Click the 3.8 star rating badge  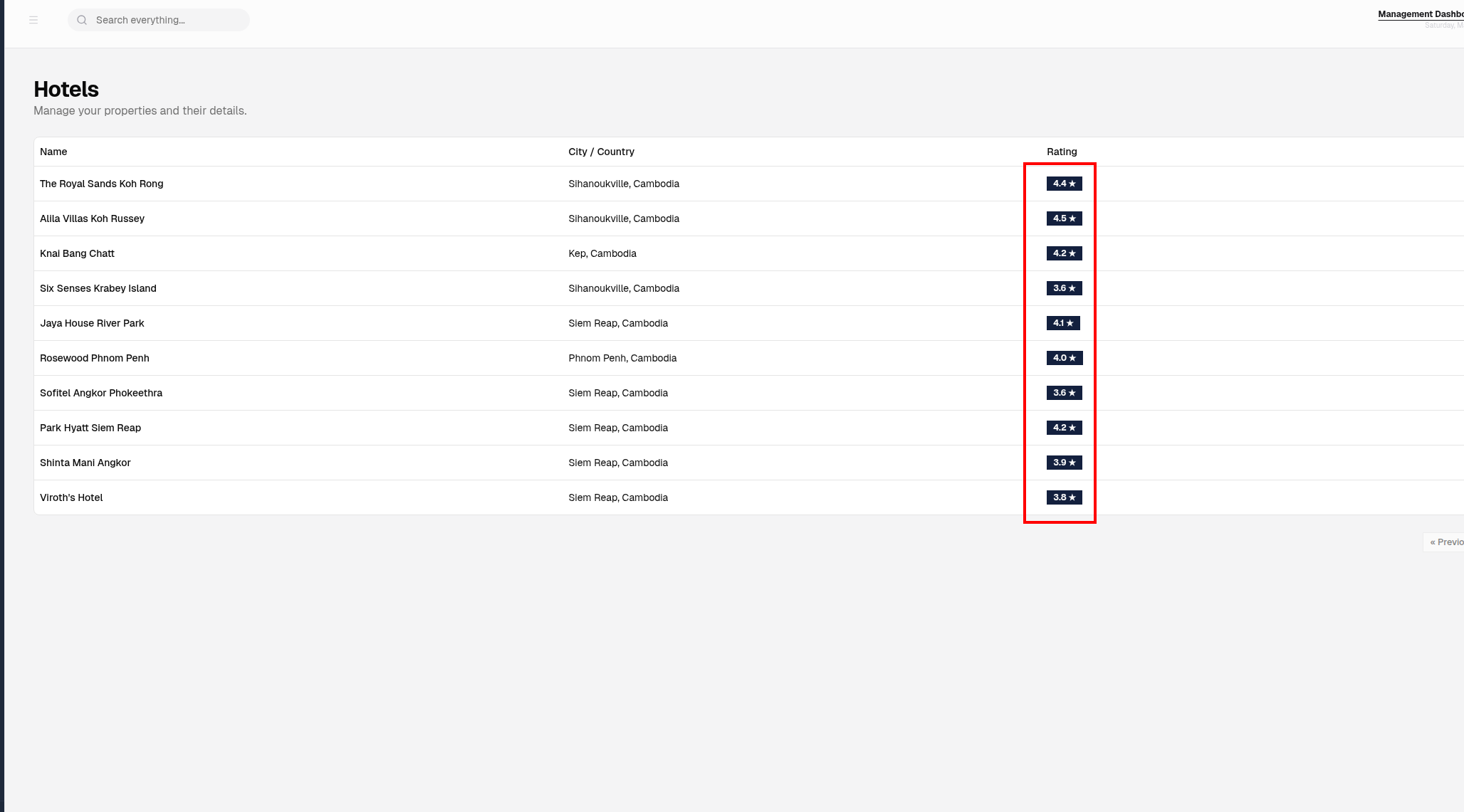point(1064,497)
